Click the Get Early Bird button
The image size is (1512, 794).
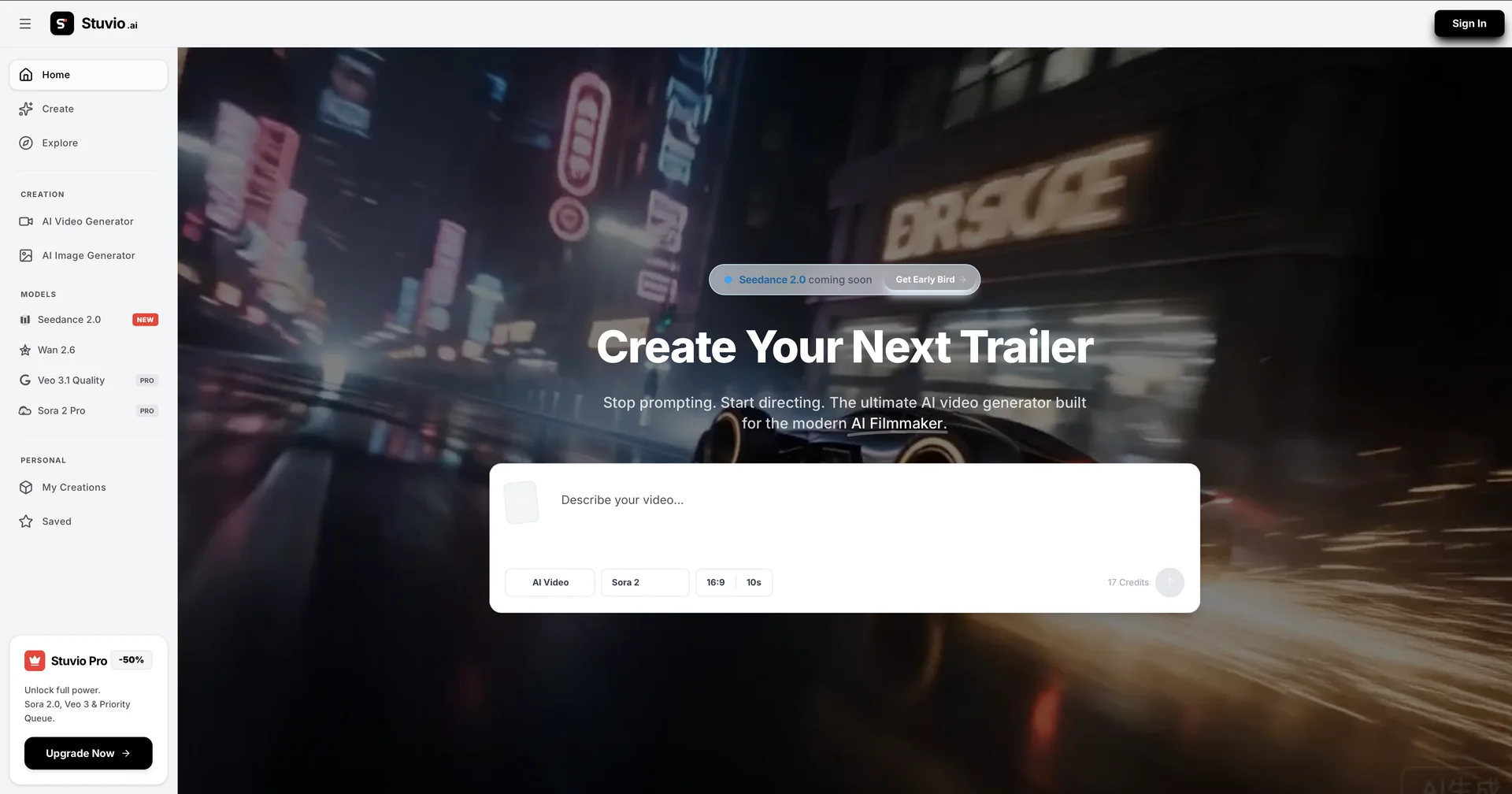coord(930,280)
